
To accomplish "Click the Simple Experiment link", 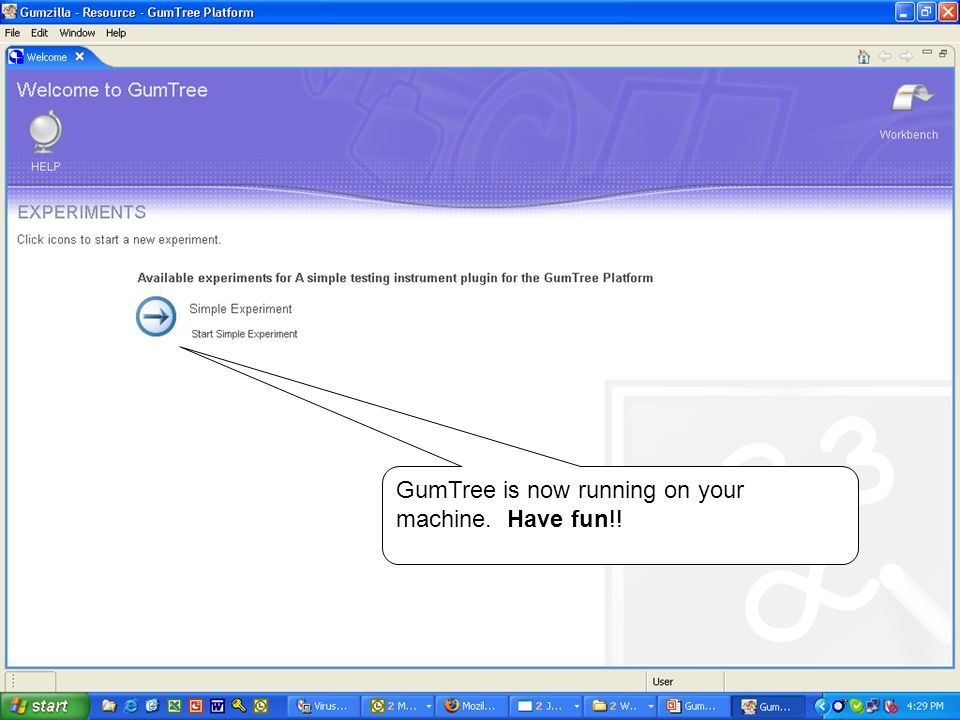I will pyautogui.click(x=241, y=309).
